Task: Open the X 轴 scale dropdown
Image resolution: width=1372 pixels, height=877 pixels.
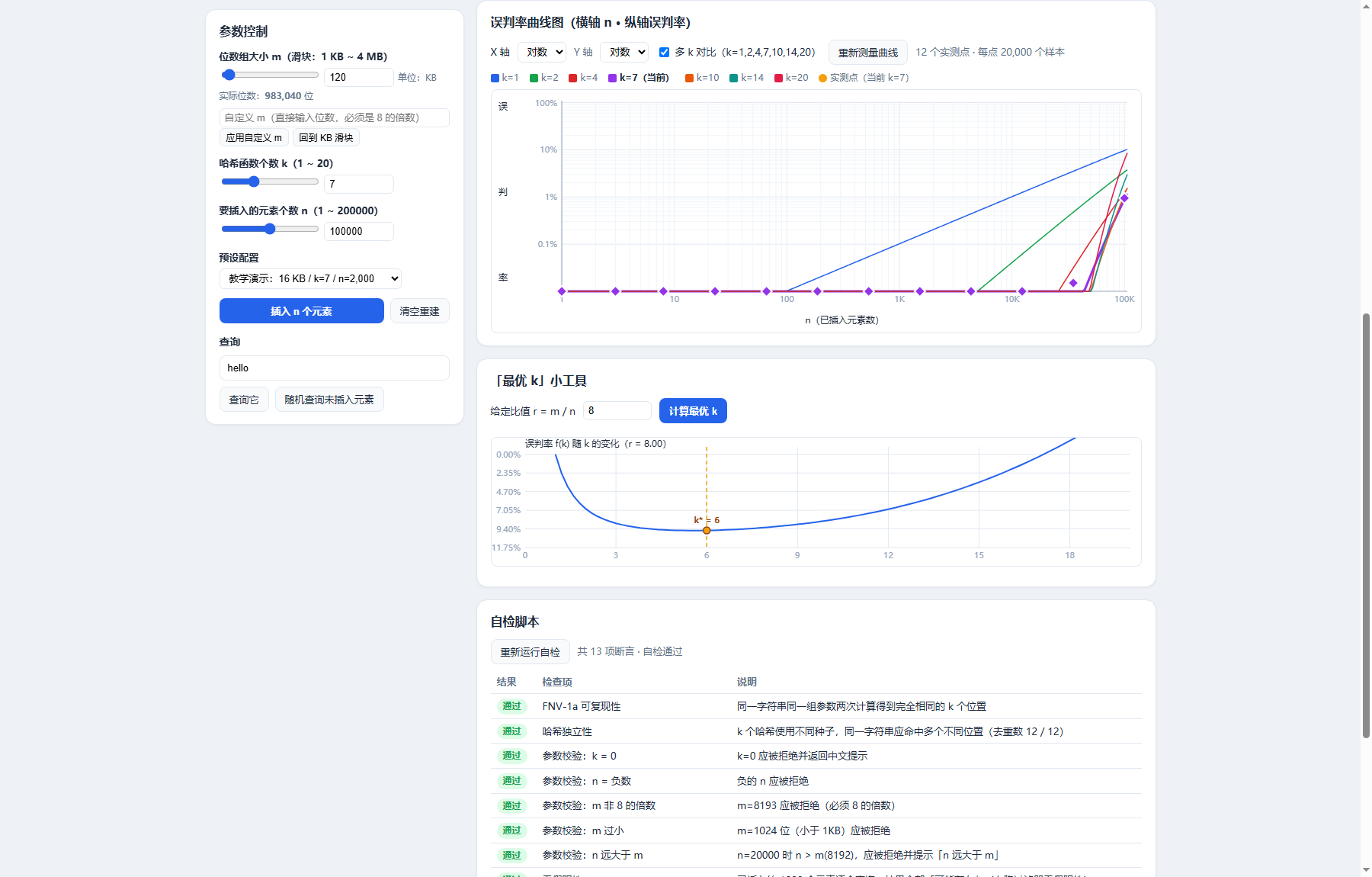Action: click(x=541, y=52)
